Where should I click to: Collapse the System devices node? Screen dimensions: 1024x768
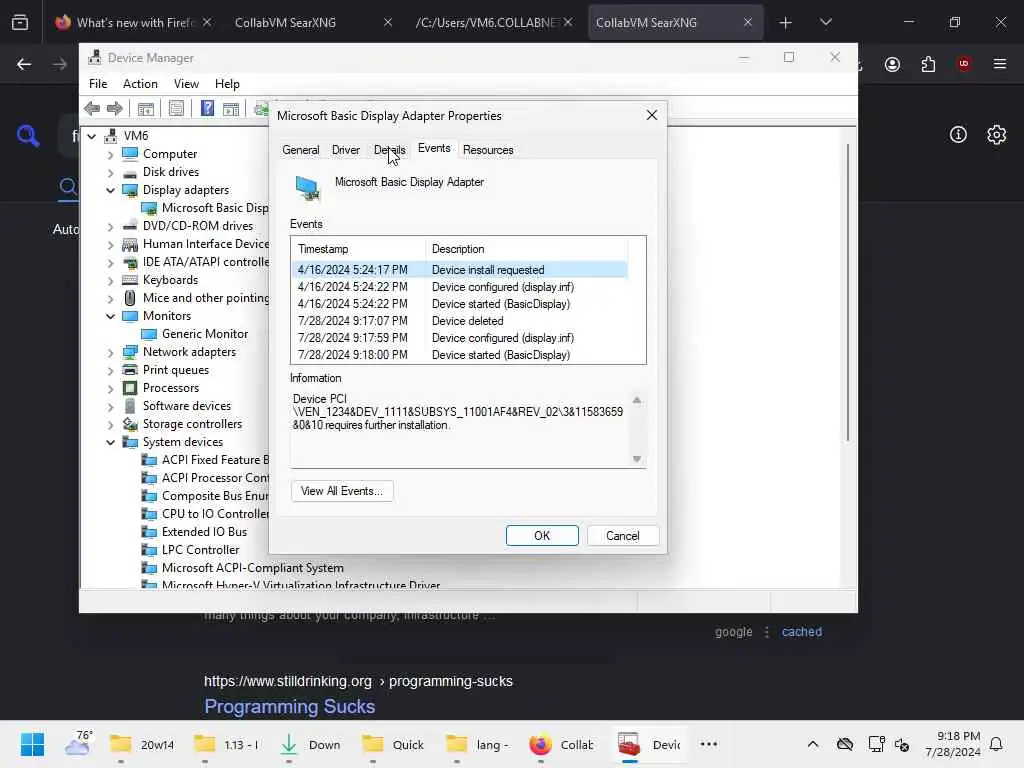click(x=110, y=443)
